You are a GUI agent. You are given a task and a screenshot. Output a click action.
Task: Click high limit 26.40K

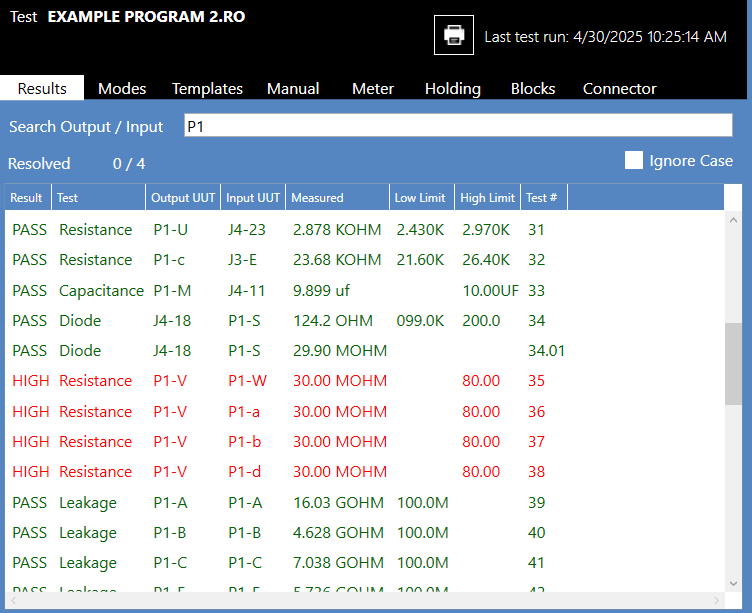(x=486, y=259)
